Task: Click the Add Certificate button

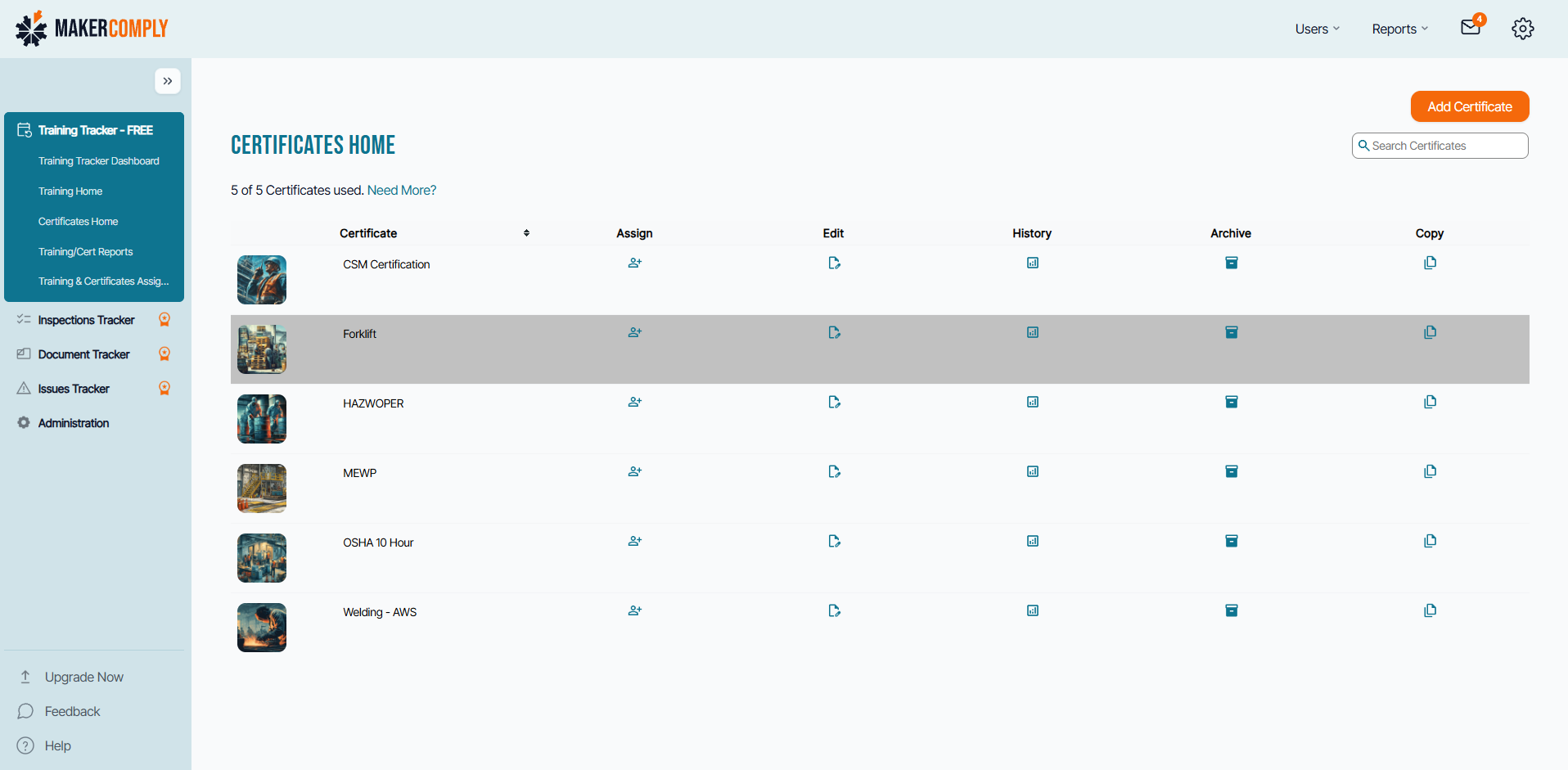Action: tap(1470, 106)
